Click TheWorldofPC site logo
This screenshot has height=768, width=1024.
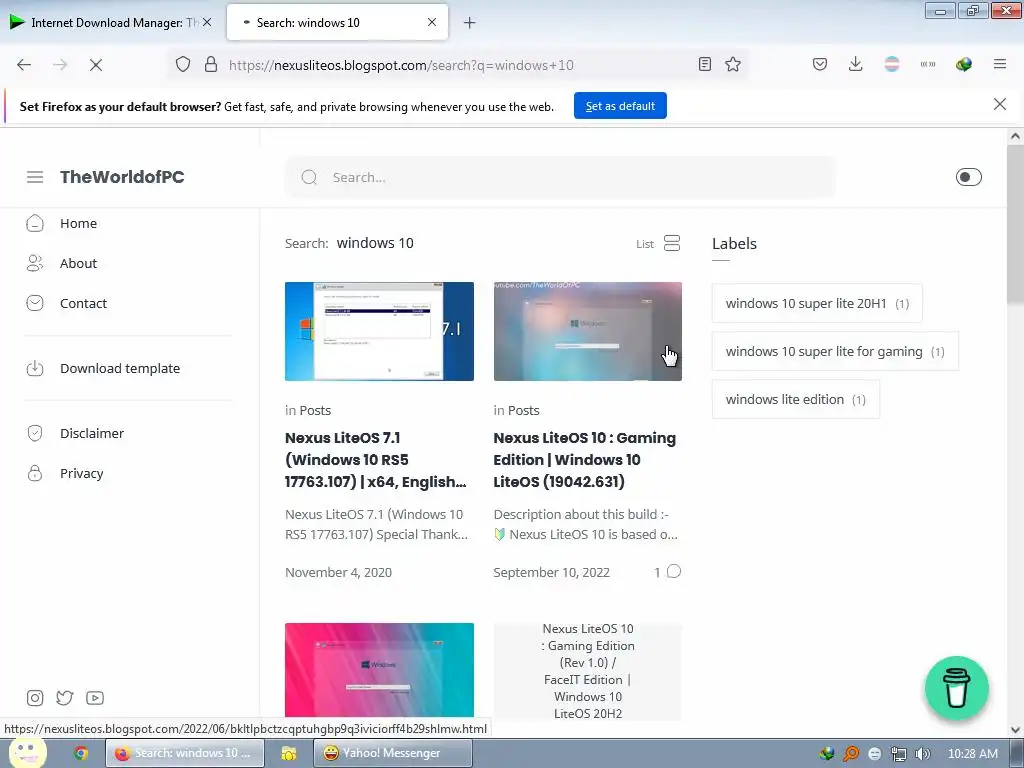point(122,177)
